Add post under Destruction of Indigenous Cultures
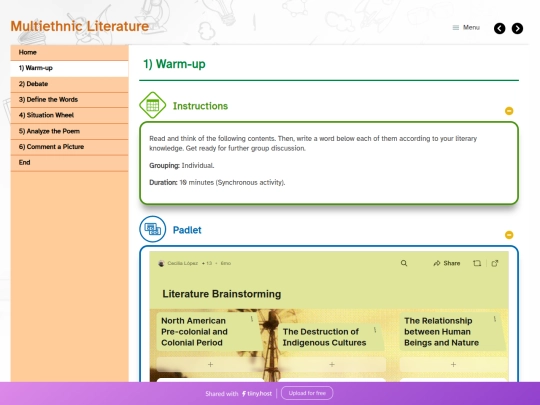 [332, 364]
